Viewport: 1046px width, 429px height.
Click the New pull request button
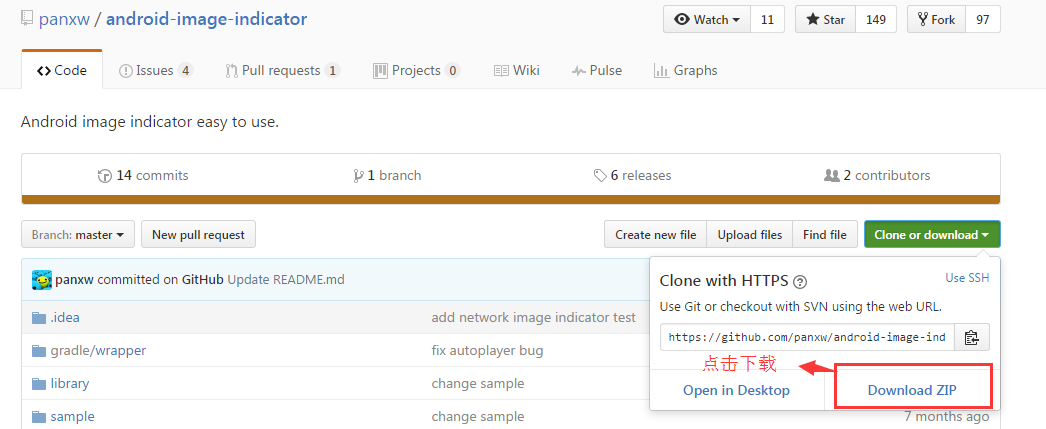(x=198, y=235)
